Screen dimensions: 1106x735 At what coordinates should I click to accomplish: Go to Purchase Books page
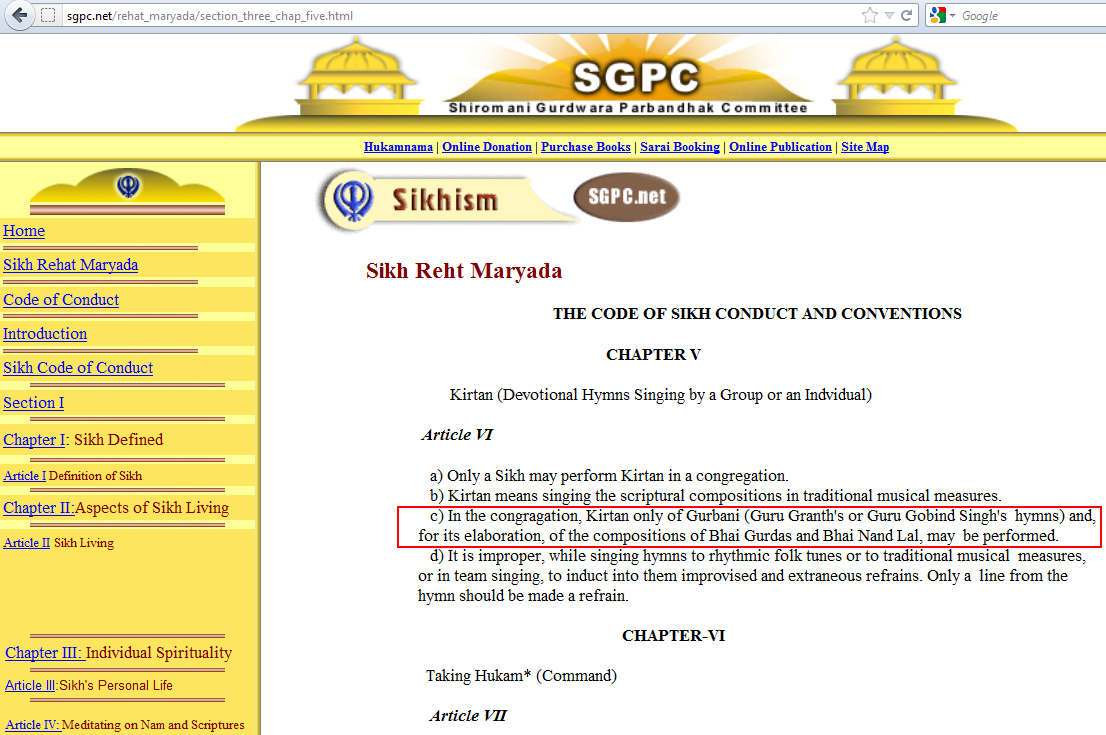tap(586, 147)
